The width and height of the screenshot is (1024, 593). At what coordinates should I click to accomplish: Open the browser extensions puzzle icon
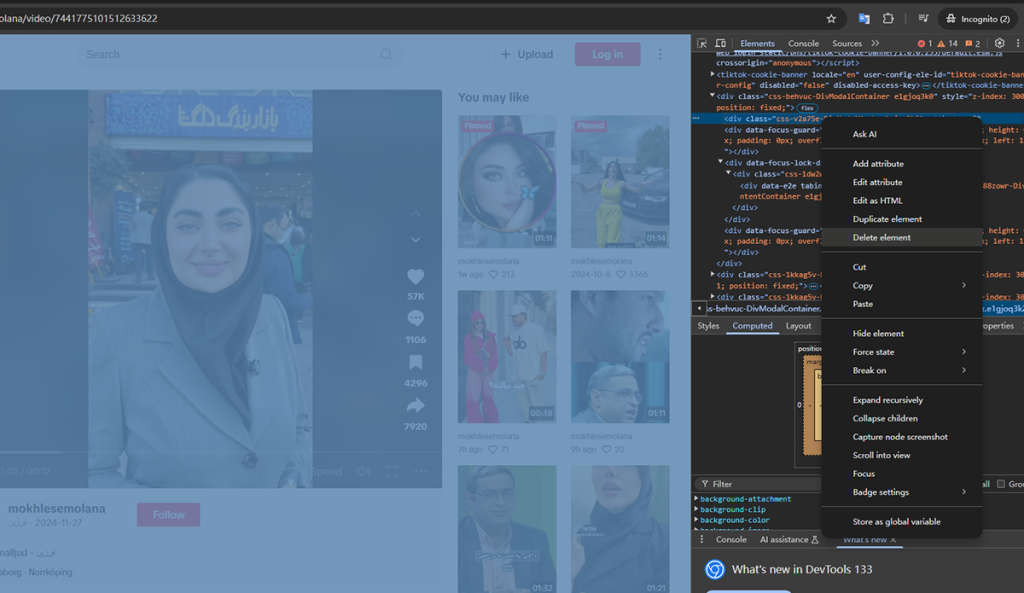coord(888,18)
